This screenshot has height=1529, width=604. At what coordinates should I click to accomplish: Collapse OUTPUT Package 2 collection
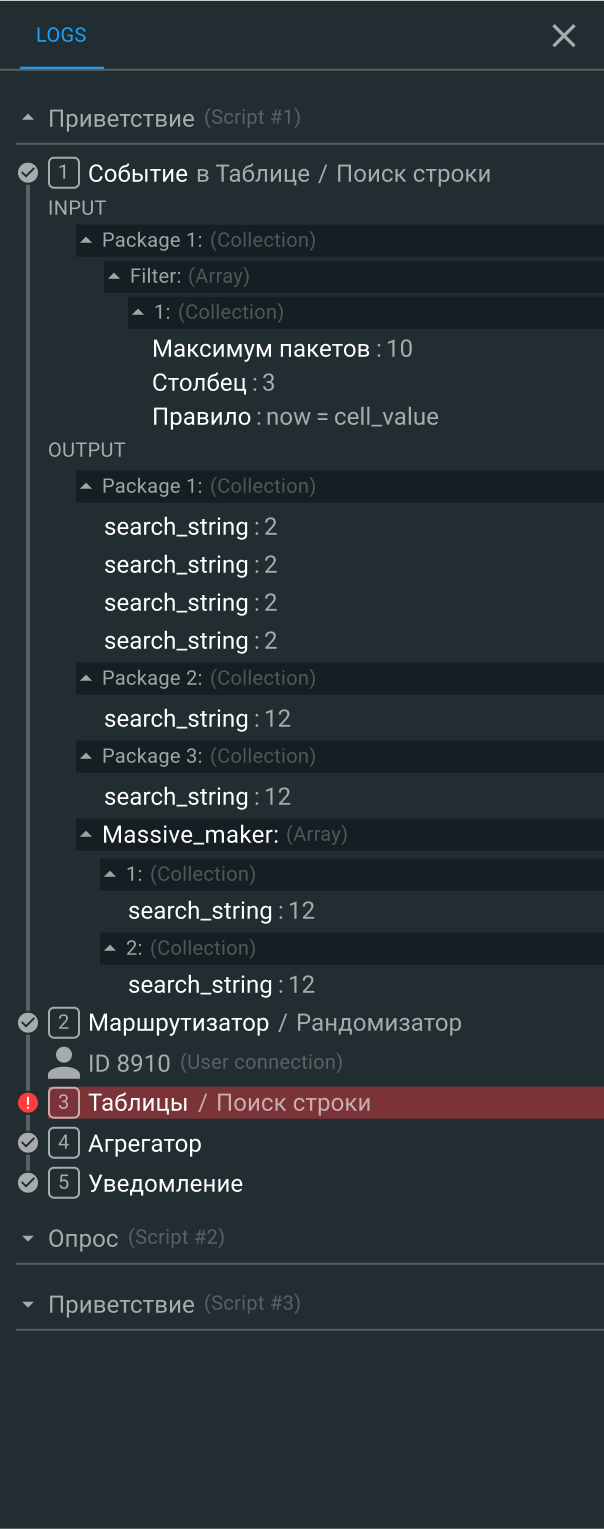point(88,678)
